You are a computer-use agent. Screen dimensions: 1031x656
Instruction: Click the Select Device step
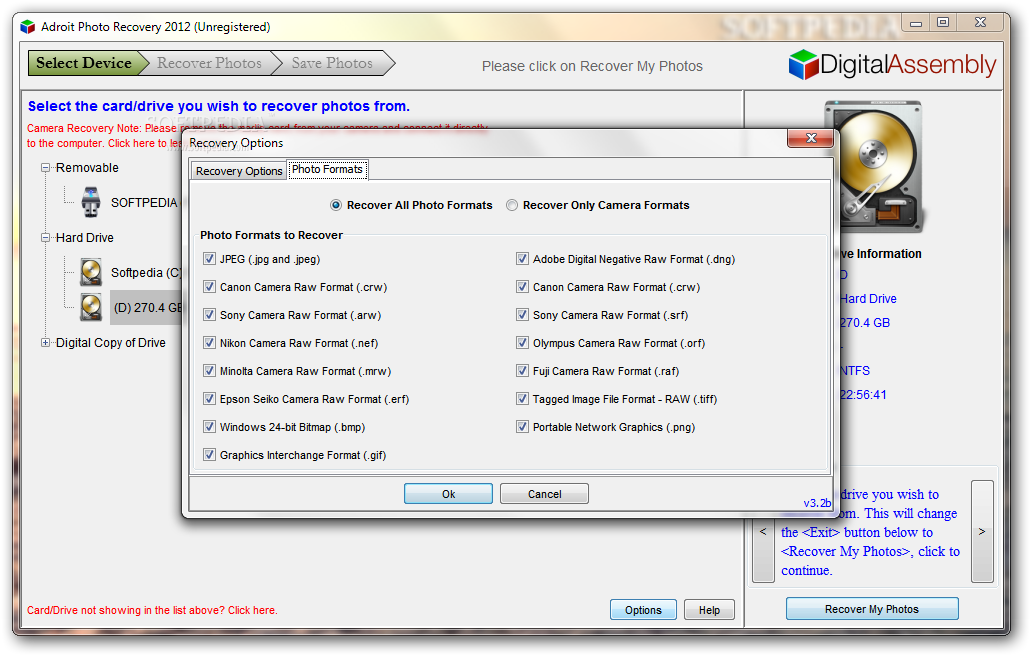point(84,63)
